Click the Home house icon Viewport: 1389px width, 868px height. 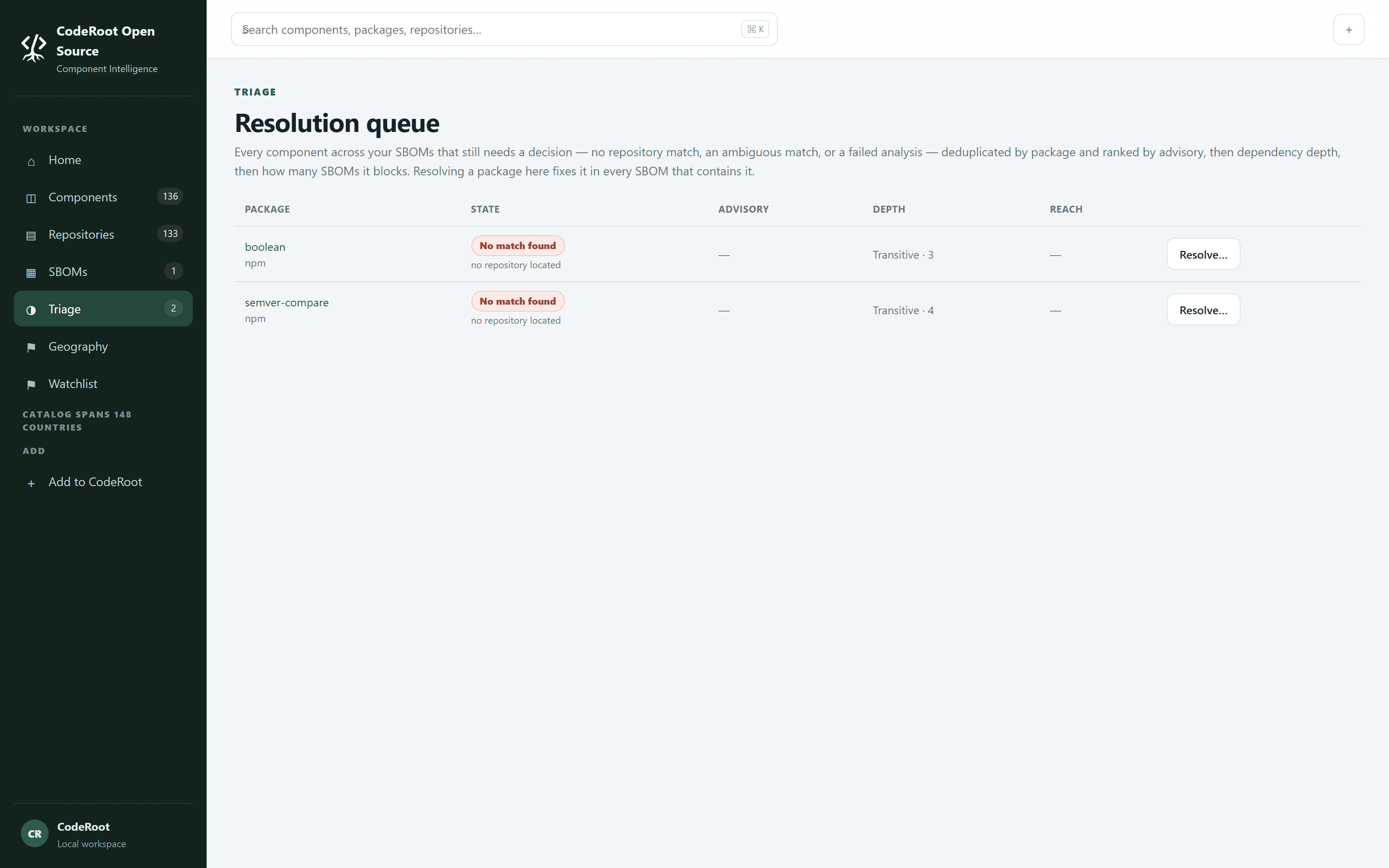(x=31, y=161)
